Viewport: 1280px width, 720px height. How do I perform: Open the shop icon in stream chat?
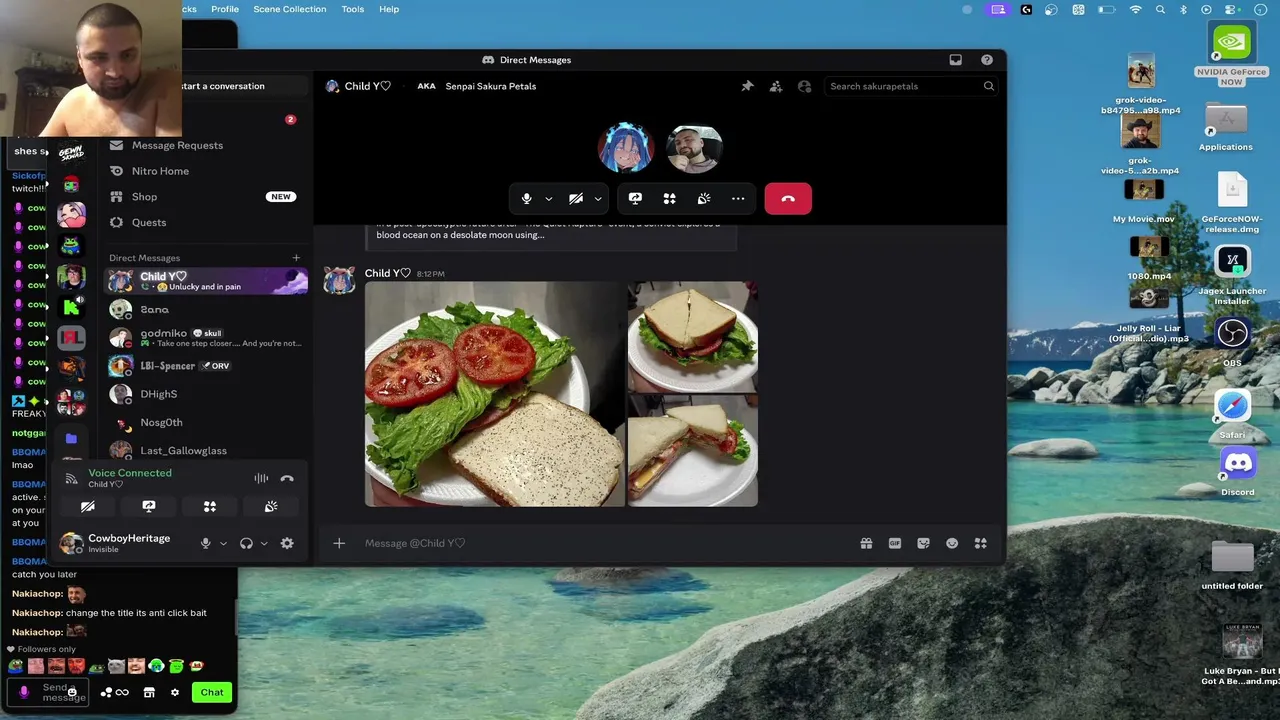(x=149, y=692)
